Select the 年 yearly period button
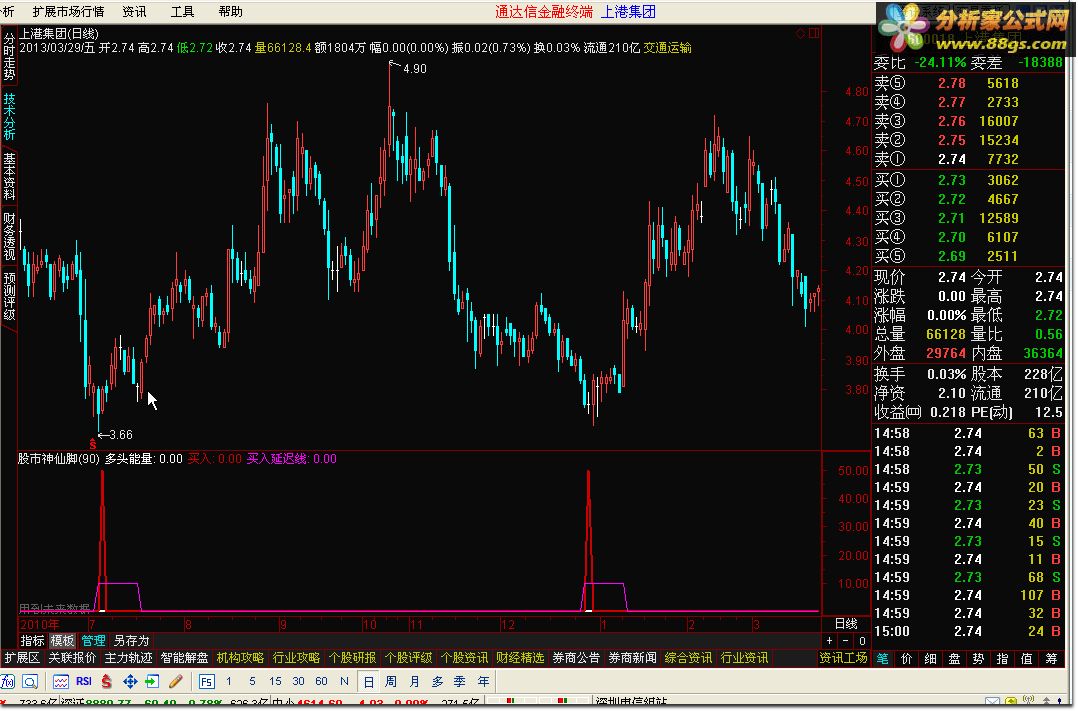 coord(484,681)
